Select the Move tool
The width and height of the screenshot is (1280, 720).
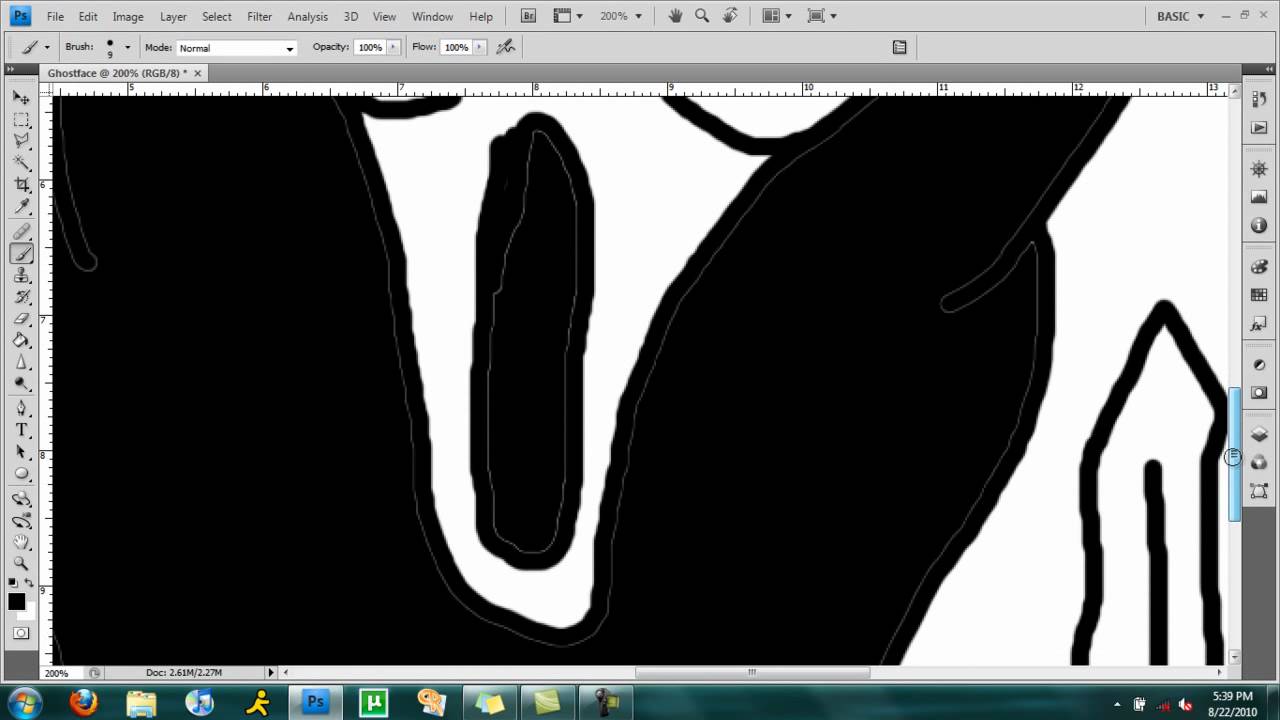21,98
